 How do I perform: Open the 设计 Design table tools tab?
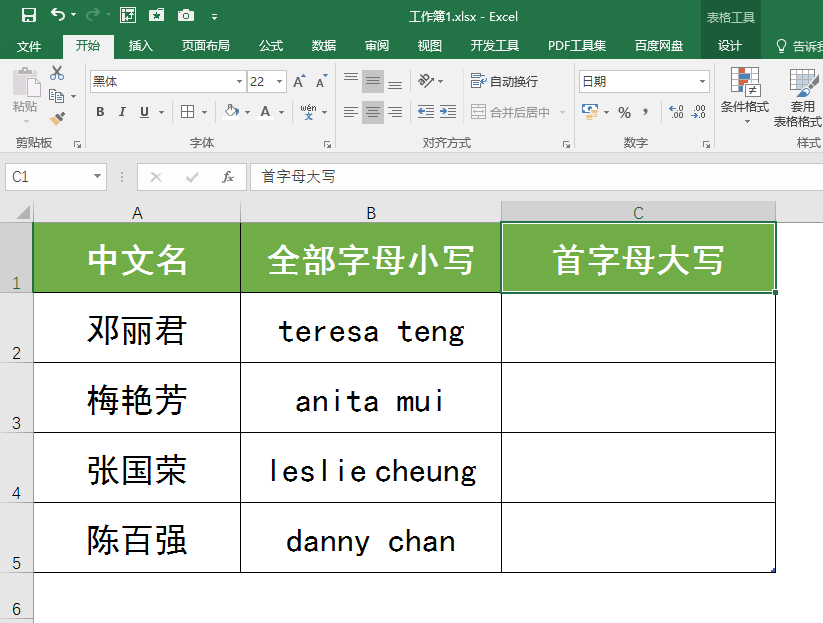coord(730,46)
